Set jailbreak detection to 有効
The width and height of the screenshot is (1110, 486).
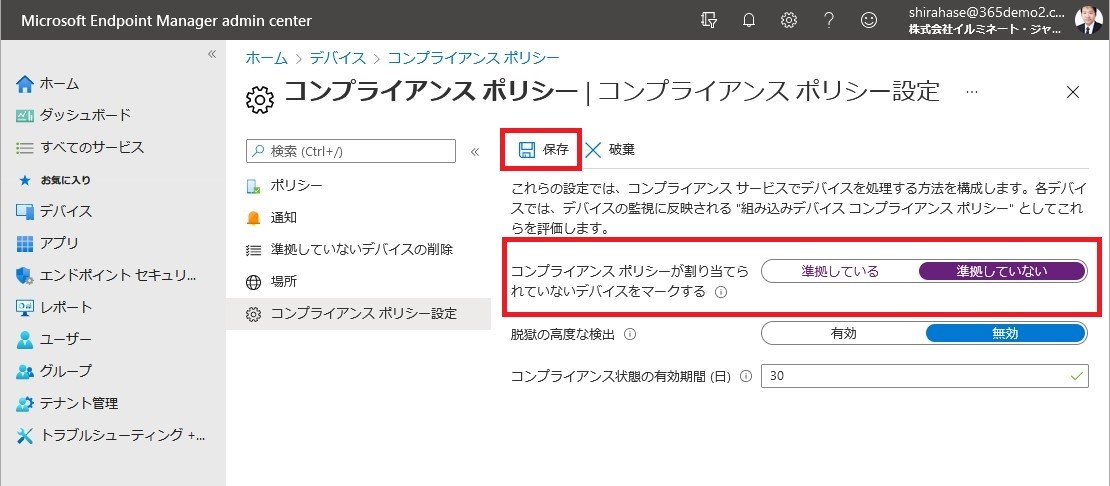pos(844,334)
